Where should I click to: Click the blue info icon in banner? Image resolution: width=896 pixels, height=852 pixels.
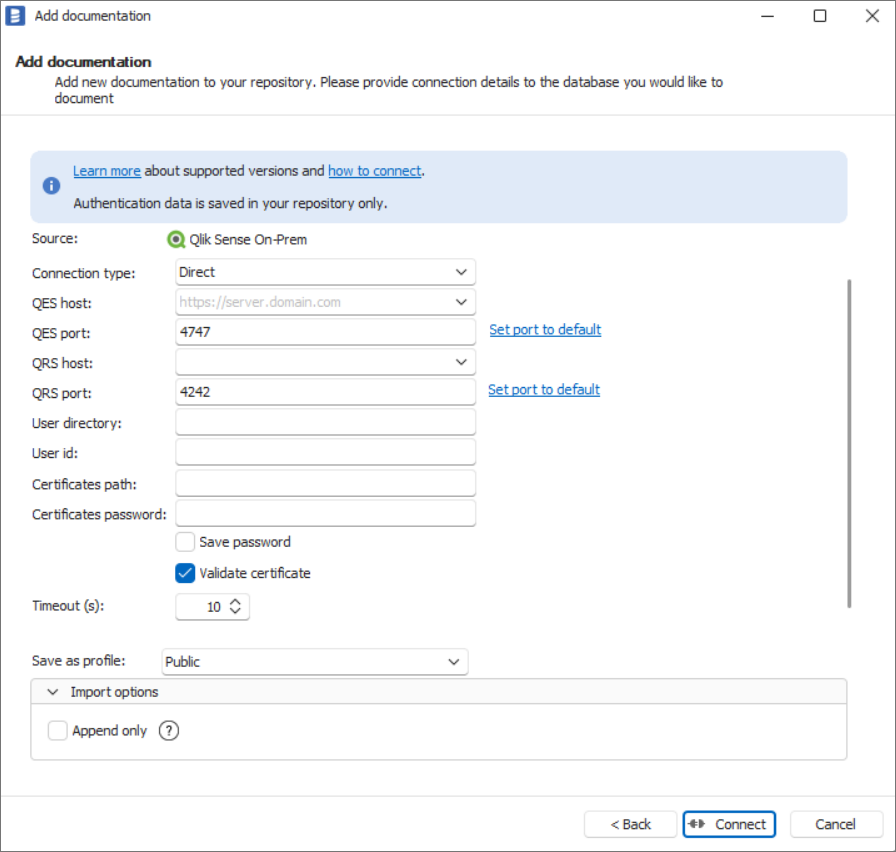coord(51,186)
